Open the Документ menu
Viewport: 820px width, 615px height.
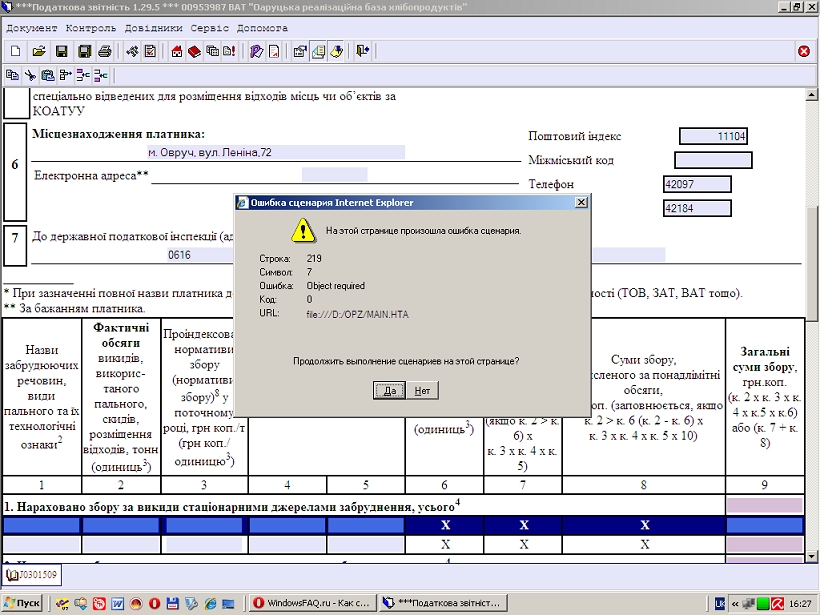click(x=32, y=28)
